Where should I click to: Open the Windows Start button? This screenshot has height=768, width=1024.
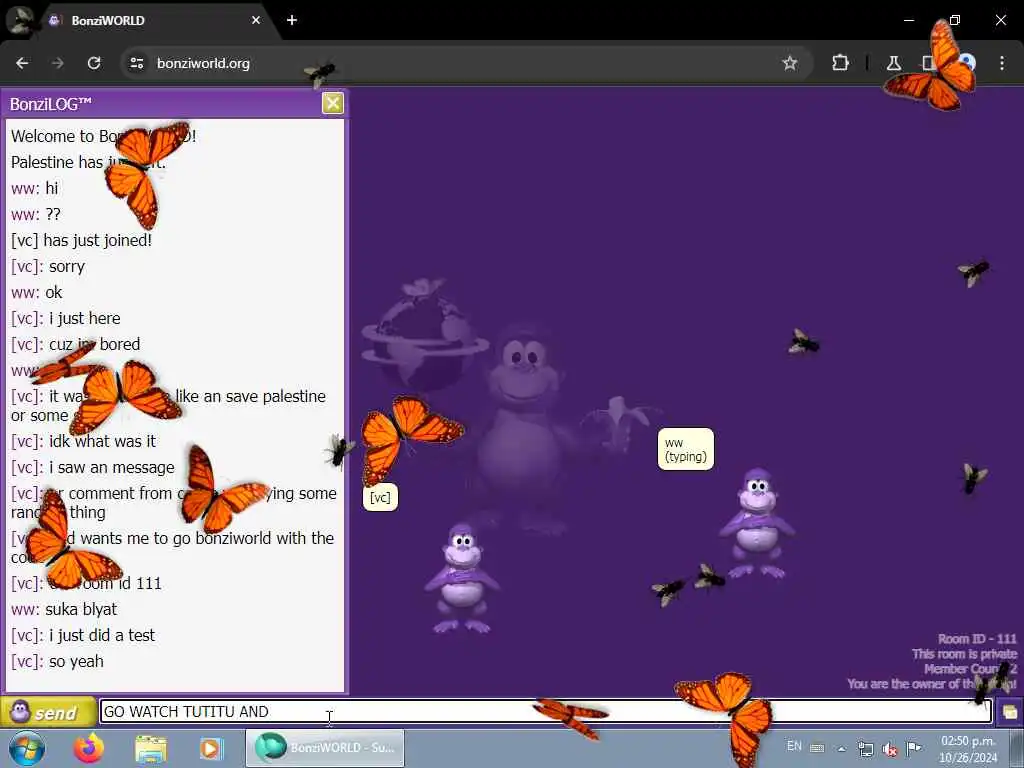[x=27, y=748]
